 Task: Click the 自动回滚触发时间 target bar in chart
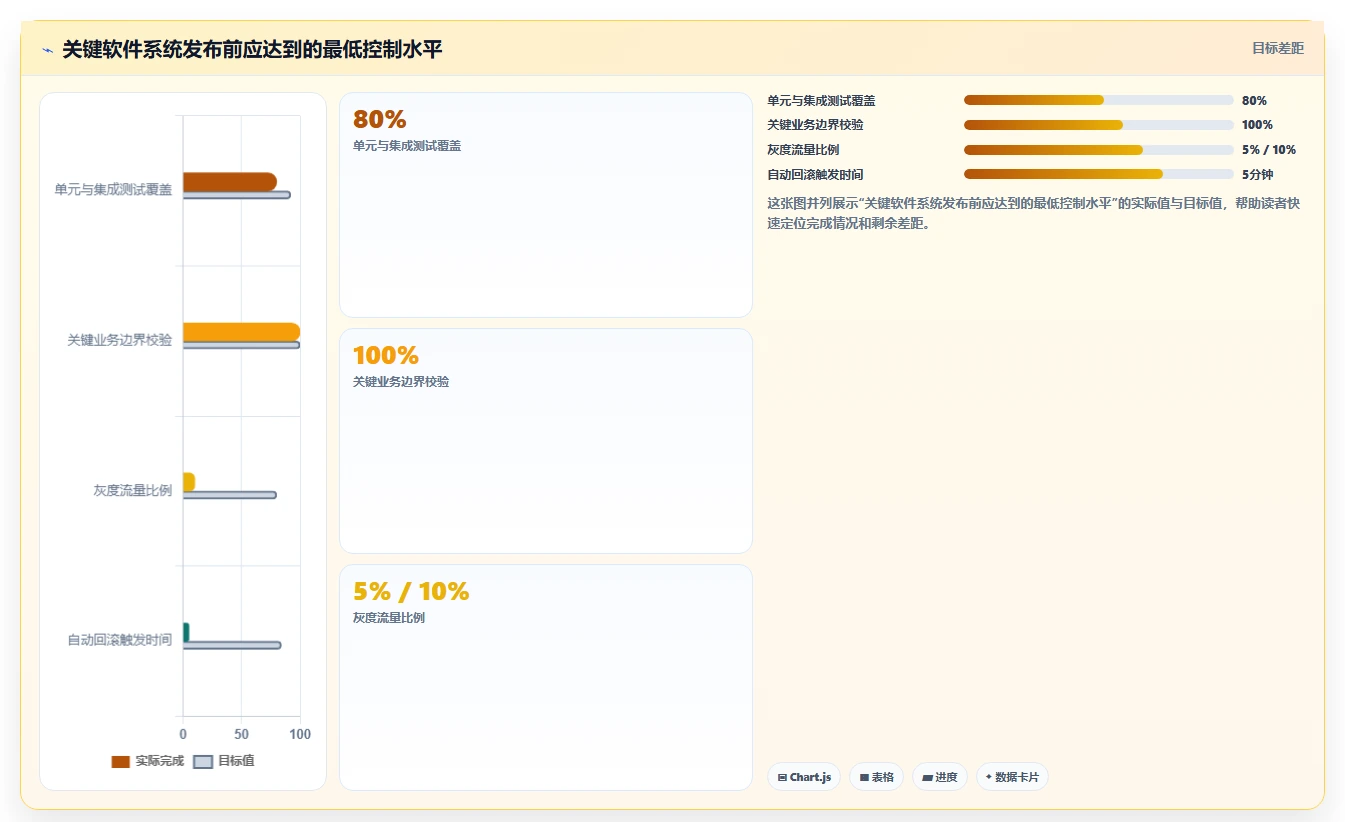coord(232,645)
